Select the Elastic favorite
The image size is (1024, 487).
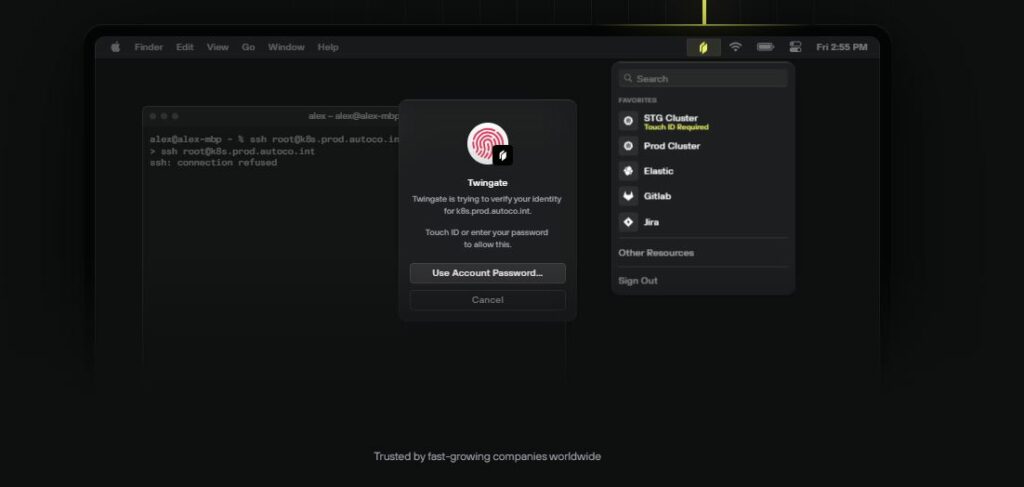tap(703, 171)
